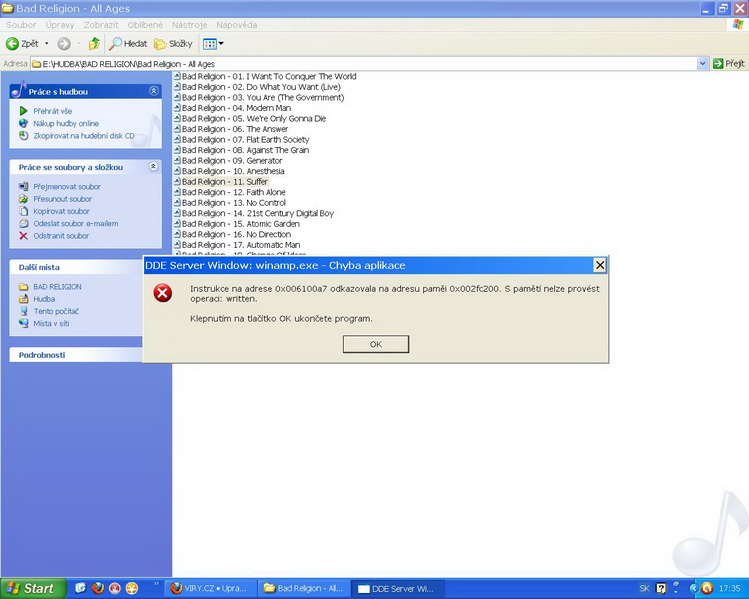The width and height of the screenshot is (749, 599).
Task: Click Přejmenovat soubor link
Action: coord(67,186)
